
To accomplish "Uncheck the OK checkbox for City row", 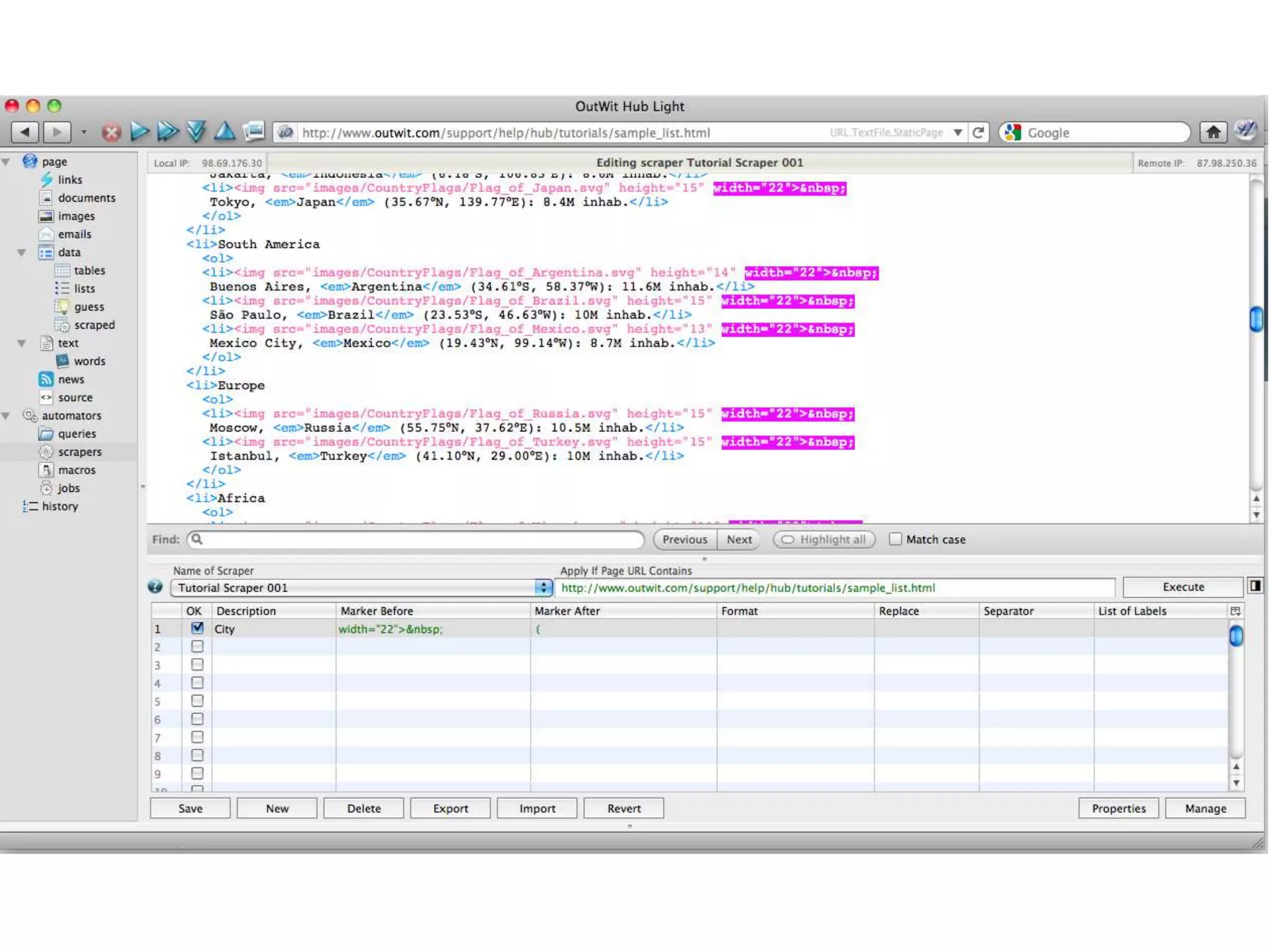I will [197, 628].
